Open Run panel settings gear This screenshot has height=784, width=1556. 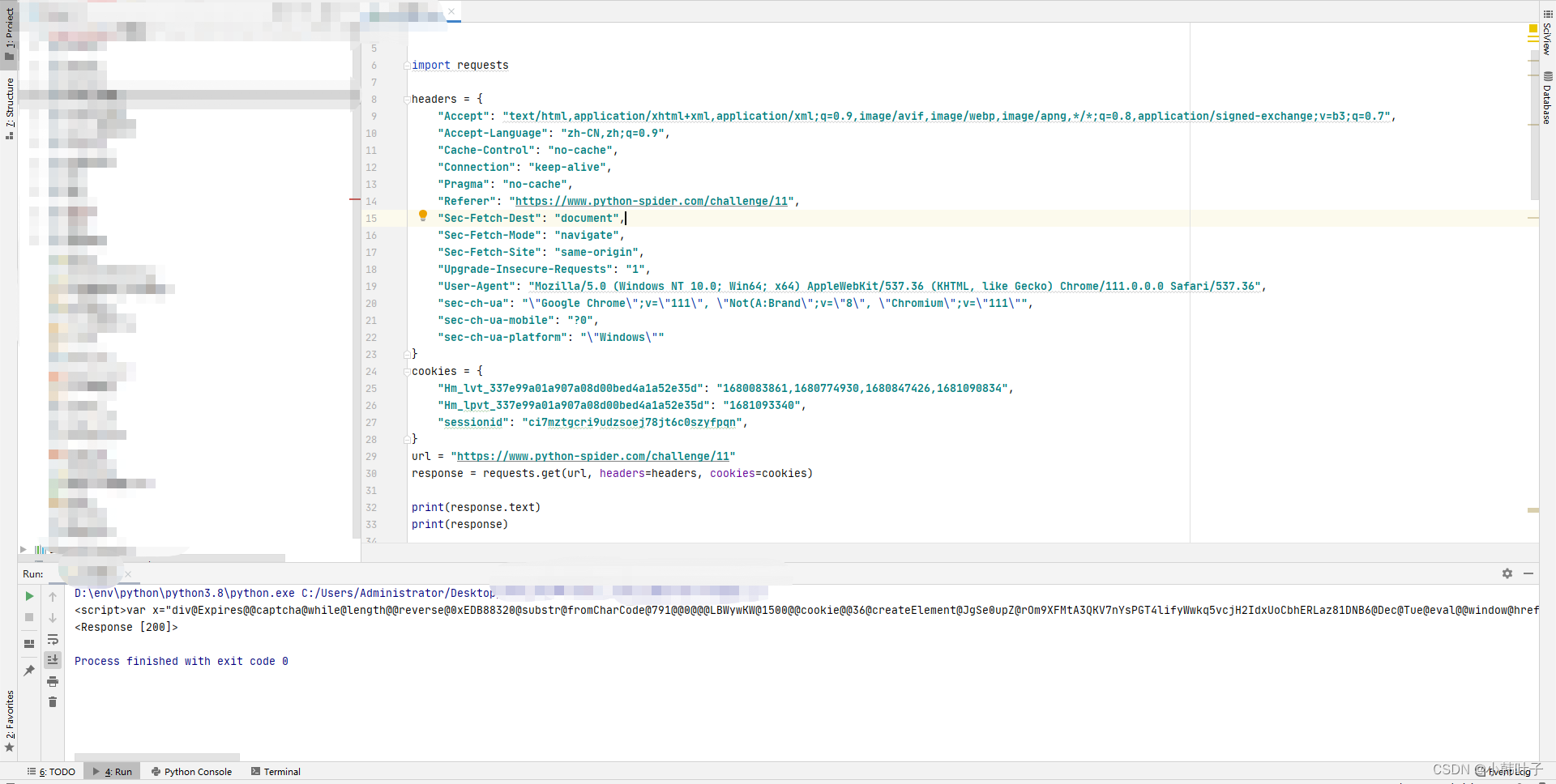1507,573
